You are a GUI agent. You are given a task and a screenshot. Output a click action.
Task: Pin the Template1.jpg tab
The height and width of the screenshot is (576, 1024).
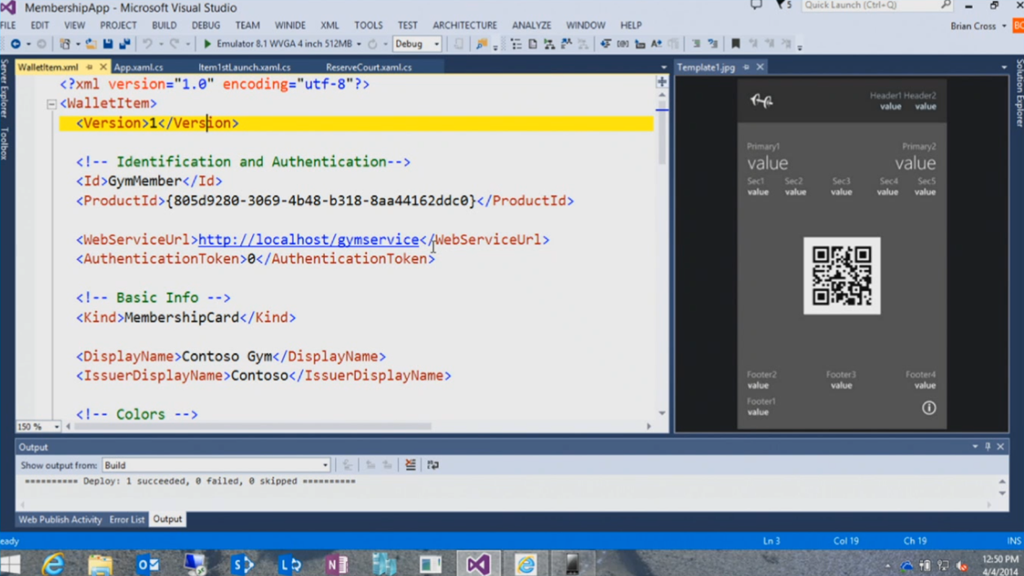tap(746, 67)
